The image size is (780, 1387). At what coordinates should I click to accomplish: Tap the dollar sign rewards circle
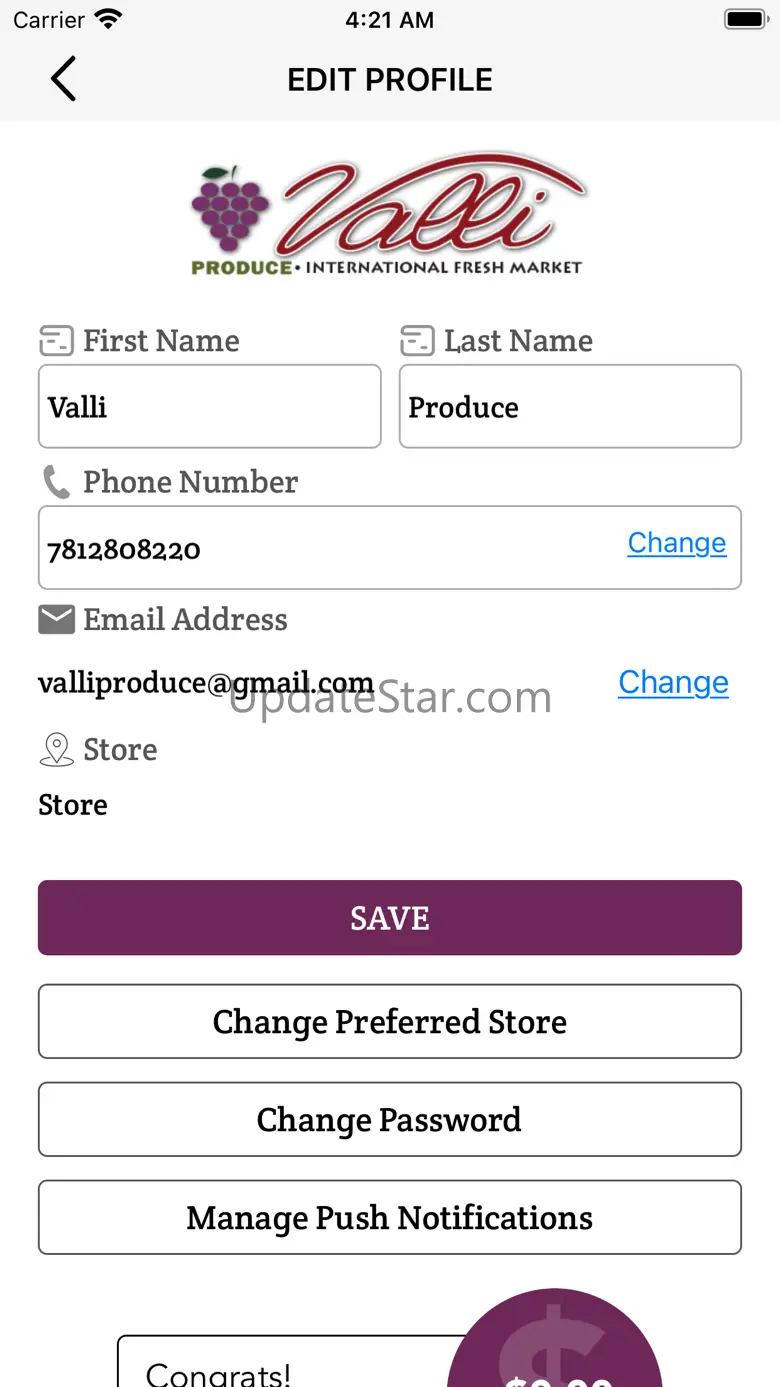[553, 1345]
